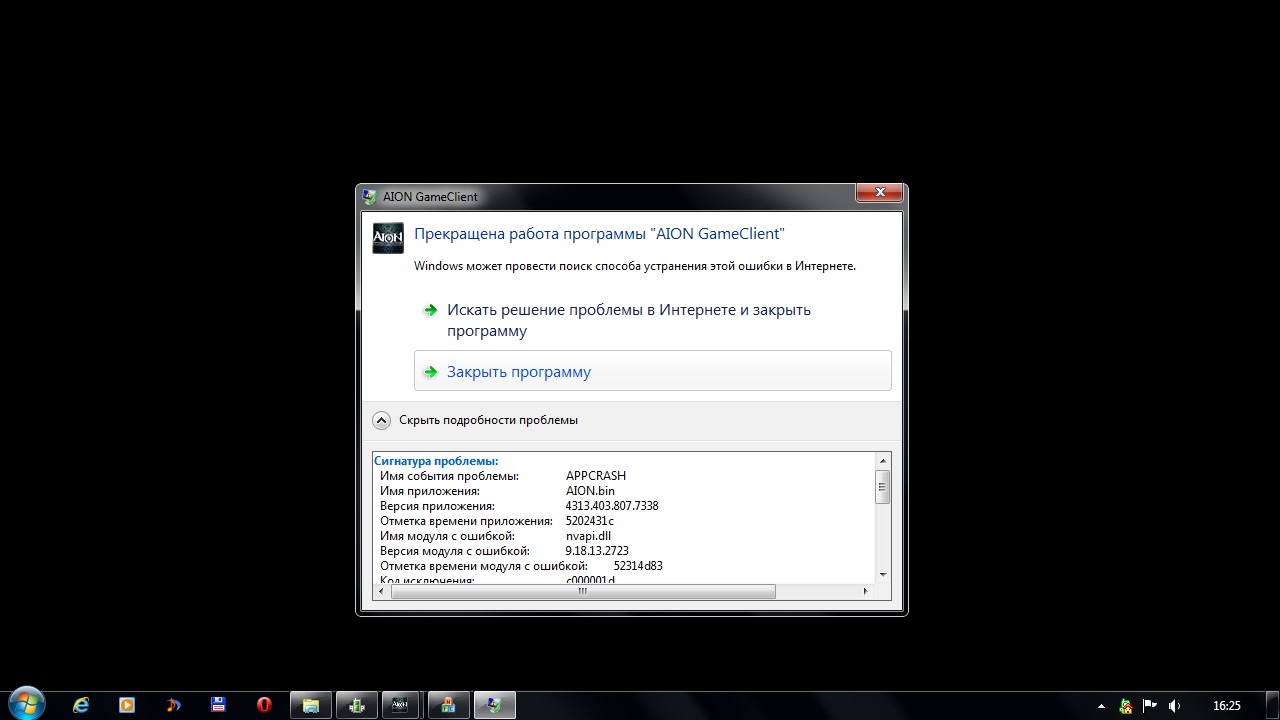Open the Windows Start menu orb
Viewport: 1280px width, 720px height.
(25, 703)
